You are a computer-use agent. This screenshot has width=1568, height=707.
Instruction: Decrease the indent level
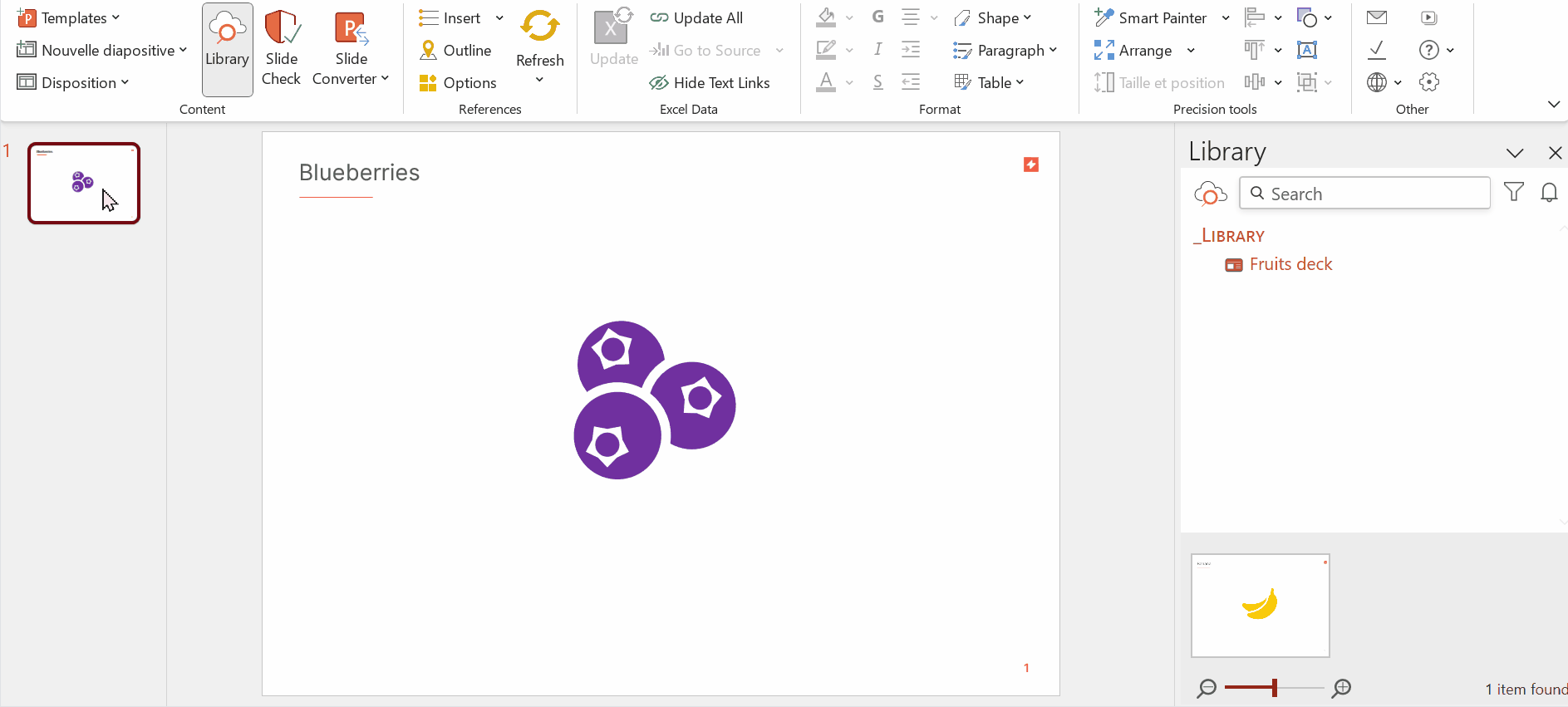point(911,81)
